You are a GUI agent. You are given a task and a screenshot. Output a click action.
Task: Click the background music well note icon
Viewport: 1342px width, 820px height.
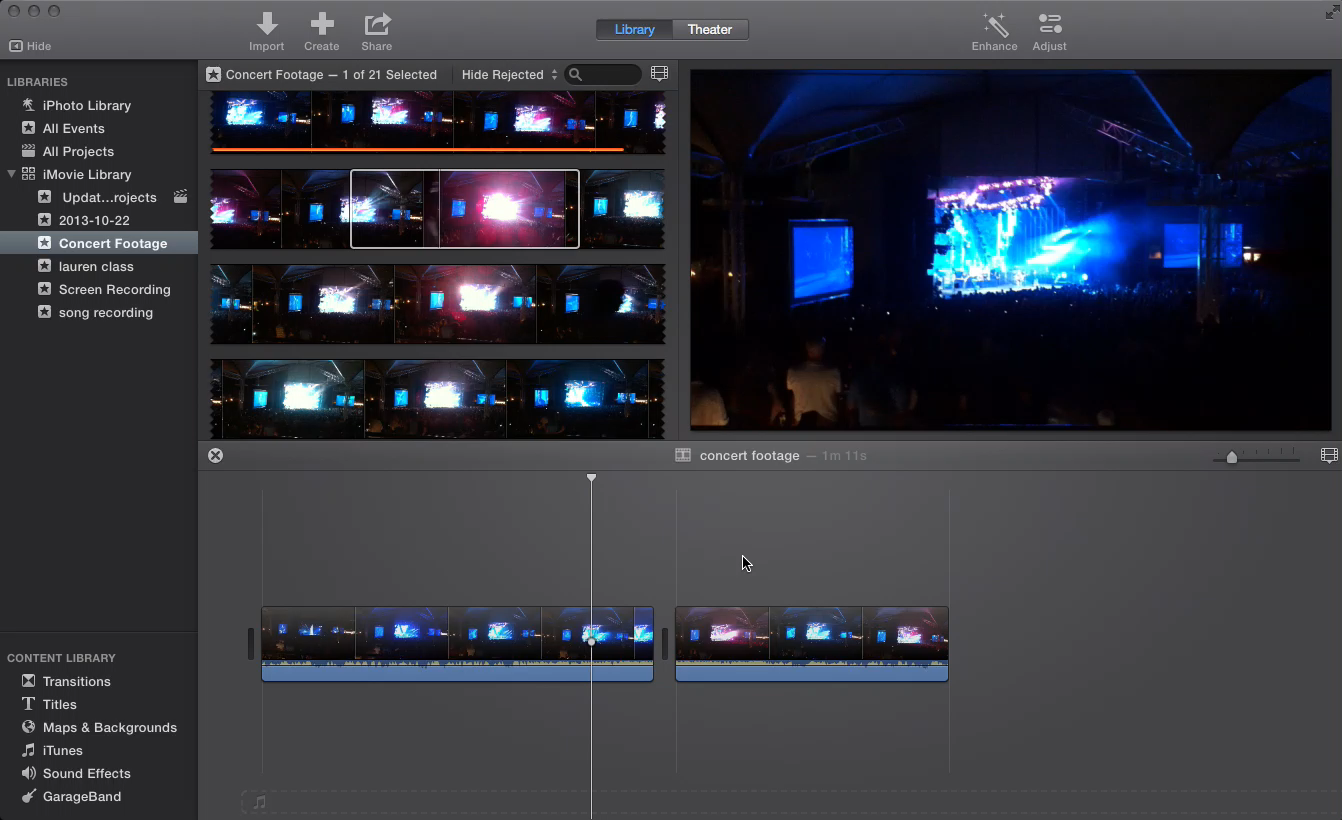coord(259,802)
